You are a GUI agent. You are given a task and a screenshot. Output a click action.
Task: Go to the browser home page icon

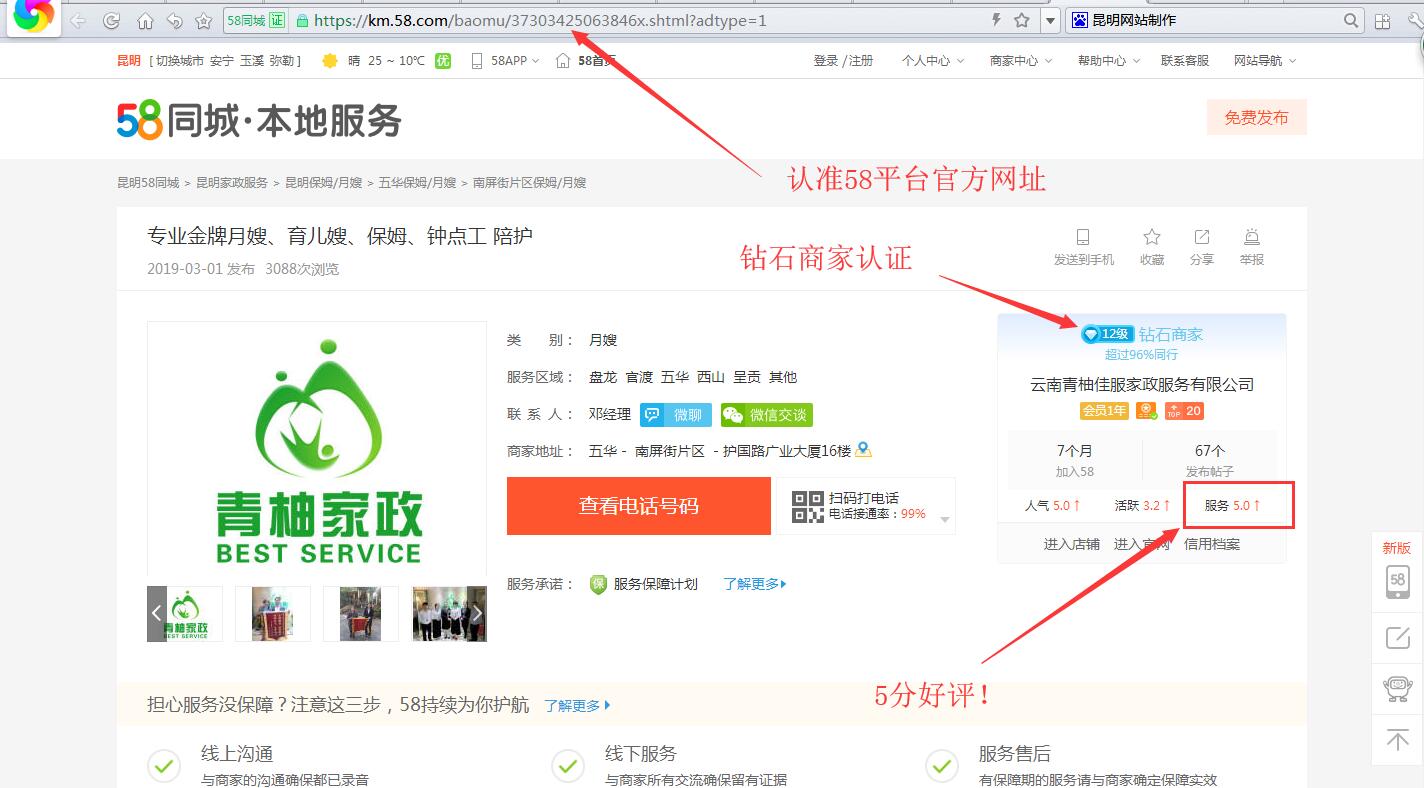[145, 20]
